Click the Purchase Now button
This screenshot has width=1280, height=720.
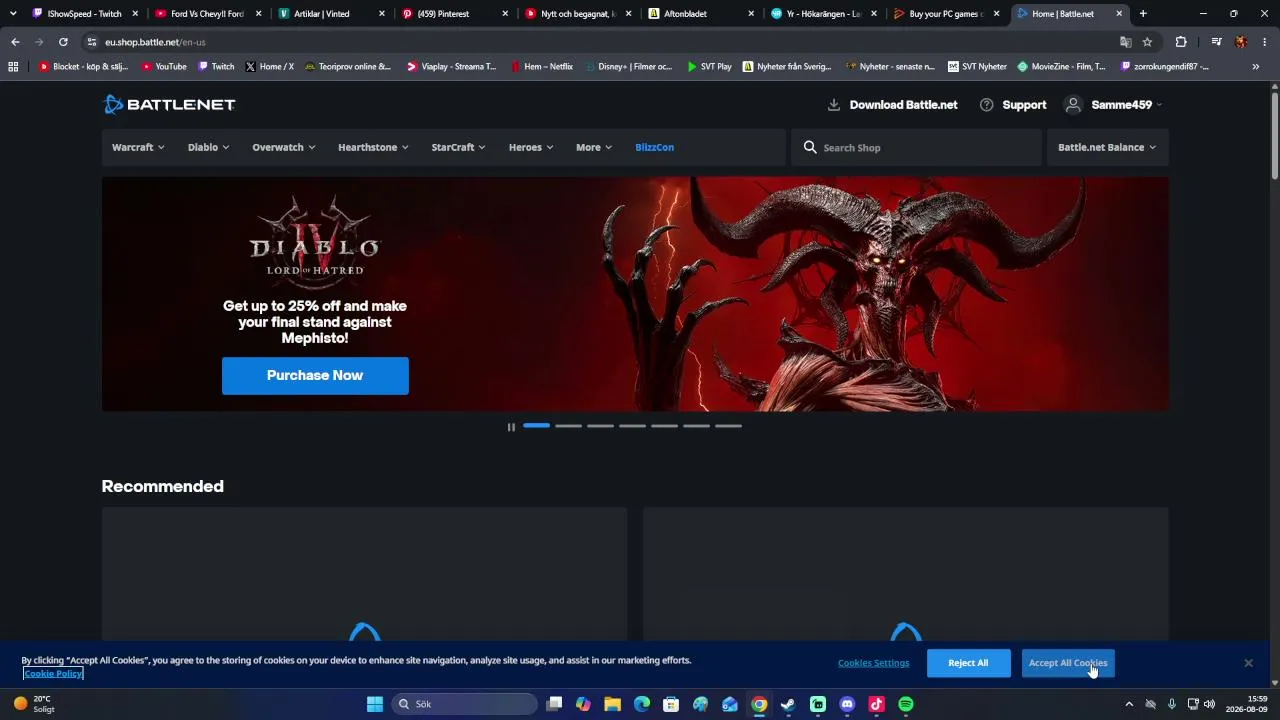click(x=315, y=375)
